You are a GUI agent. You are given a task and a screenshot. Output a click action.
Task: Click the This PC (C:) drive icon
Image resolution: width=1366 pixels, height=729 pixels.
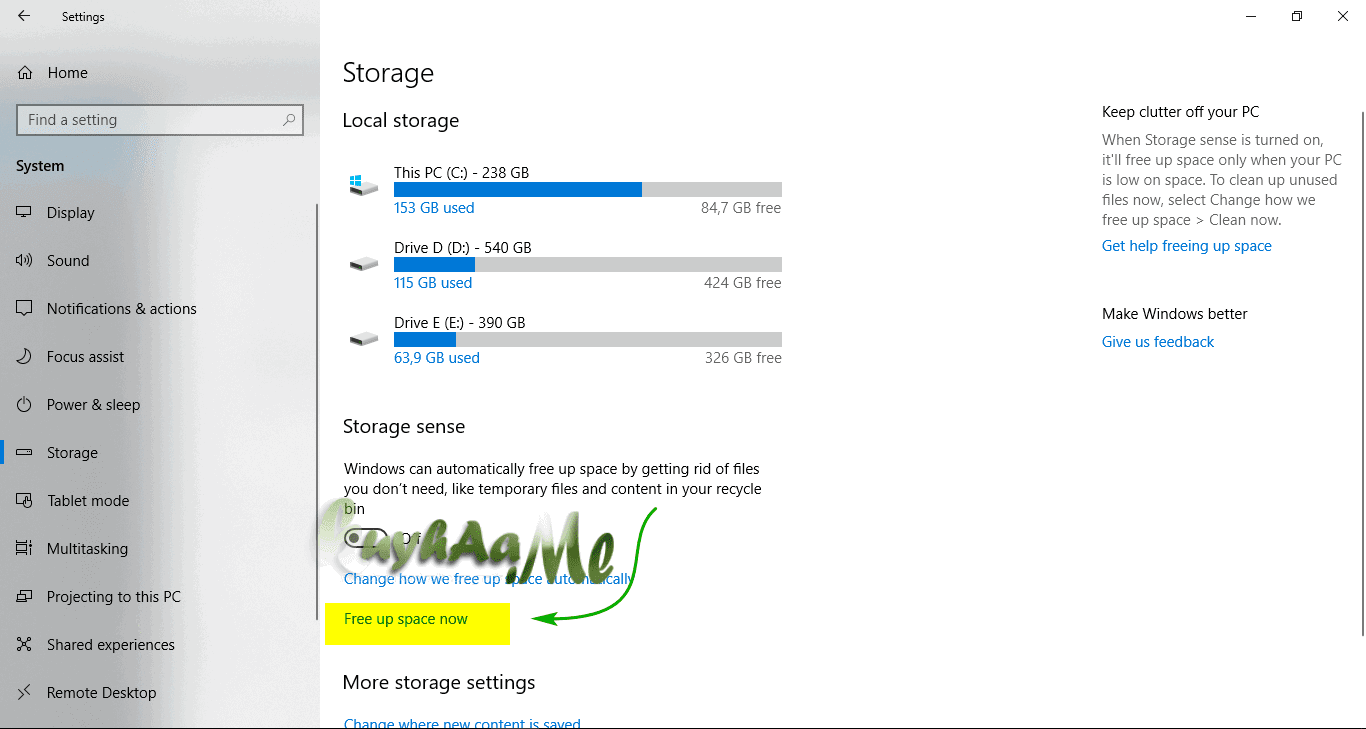tap(364, 186)
